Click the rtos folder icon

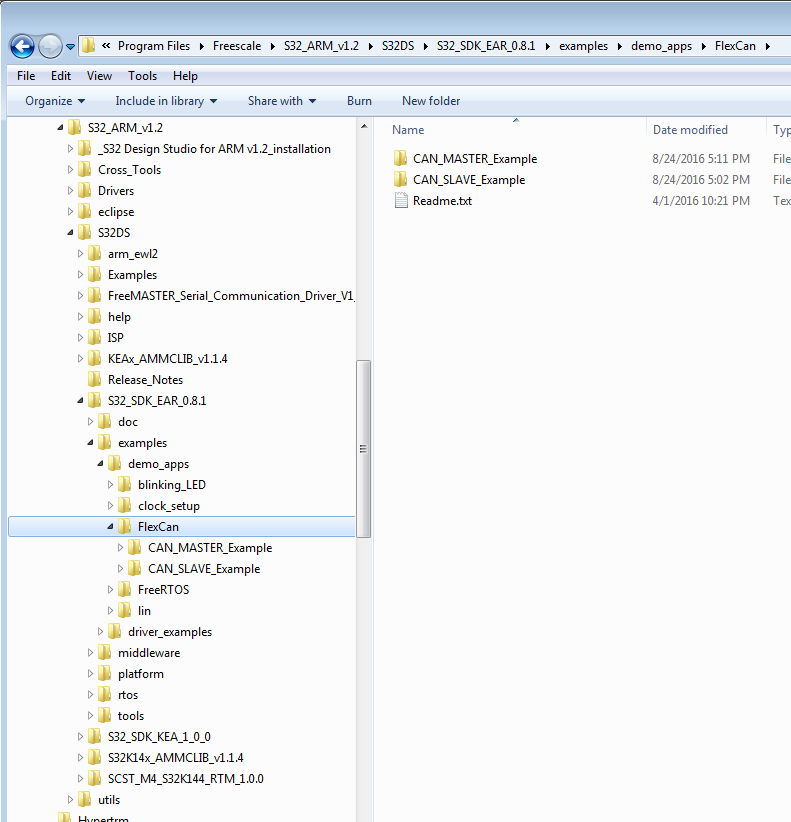point(105,694)
